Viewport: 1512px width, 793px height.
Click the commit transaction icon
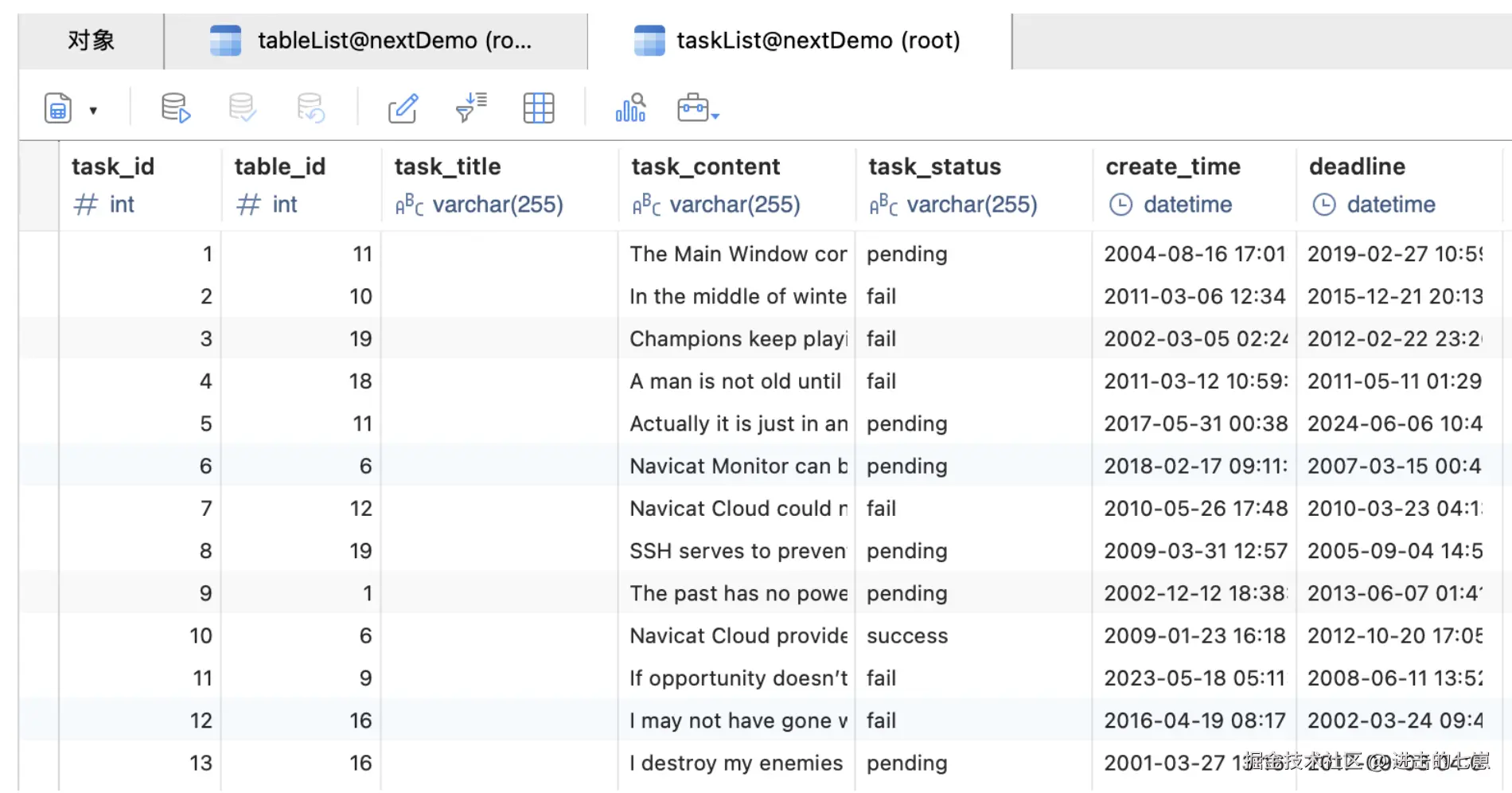(x=242, y=107)
